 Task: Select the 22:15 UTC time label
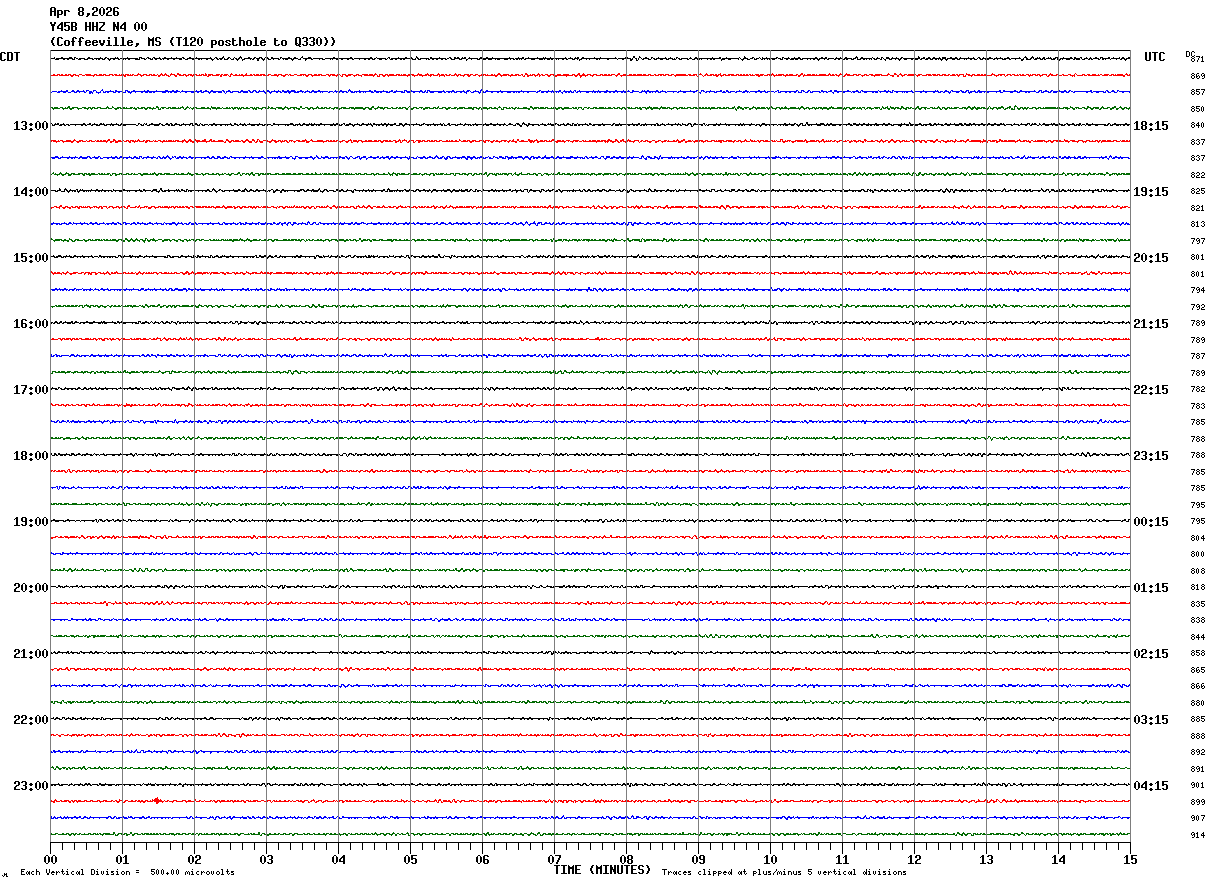pyautogui.click(x=1151, y=390)
